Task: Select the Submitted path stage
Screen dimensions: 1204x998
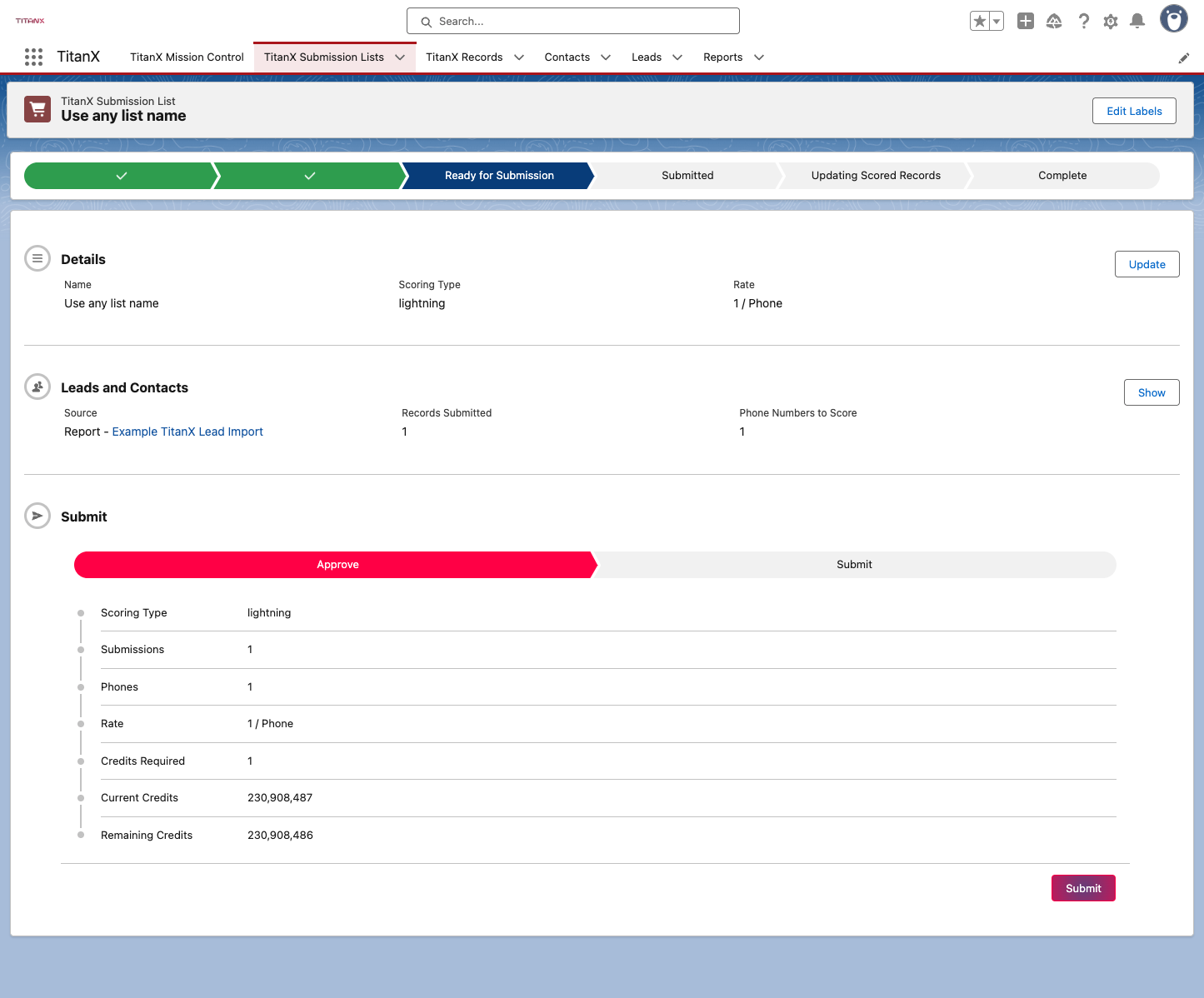Action: (687, 176)
